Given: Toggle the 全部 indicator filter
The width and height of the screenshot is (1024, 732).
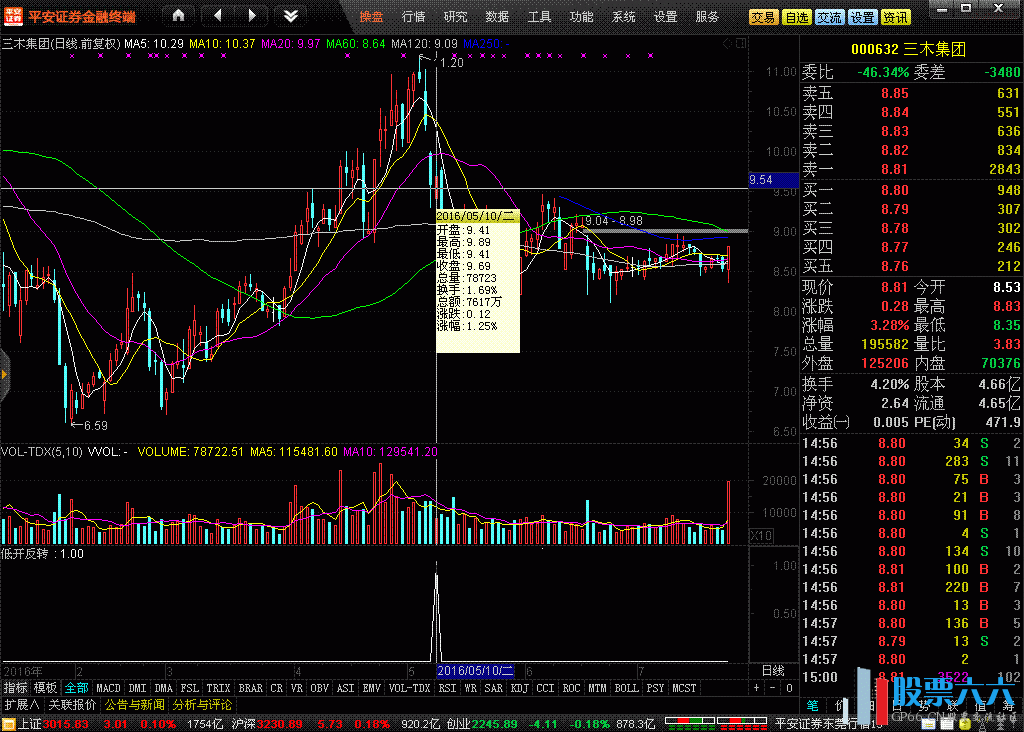Looking at the screenshot, I should coord(76,688).
